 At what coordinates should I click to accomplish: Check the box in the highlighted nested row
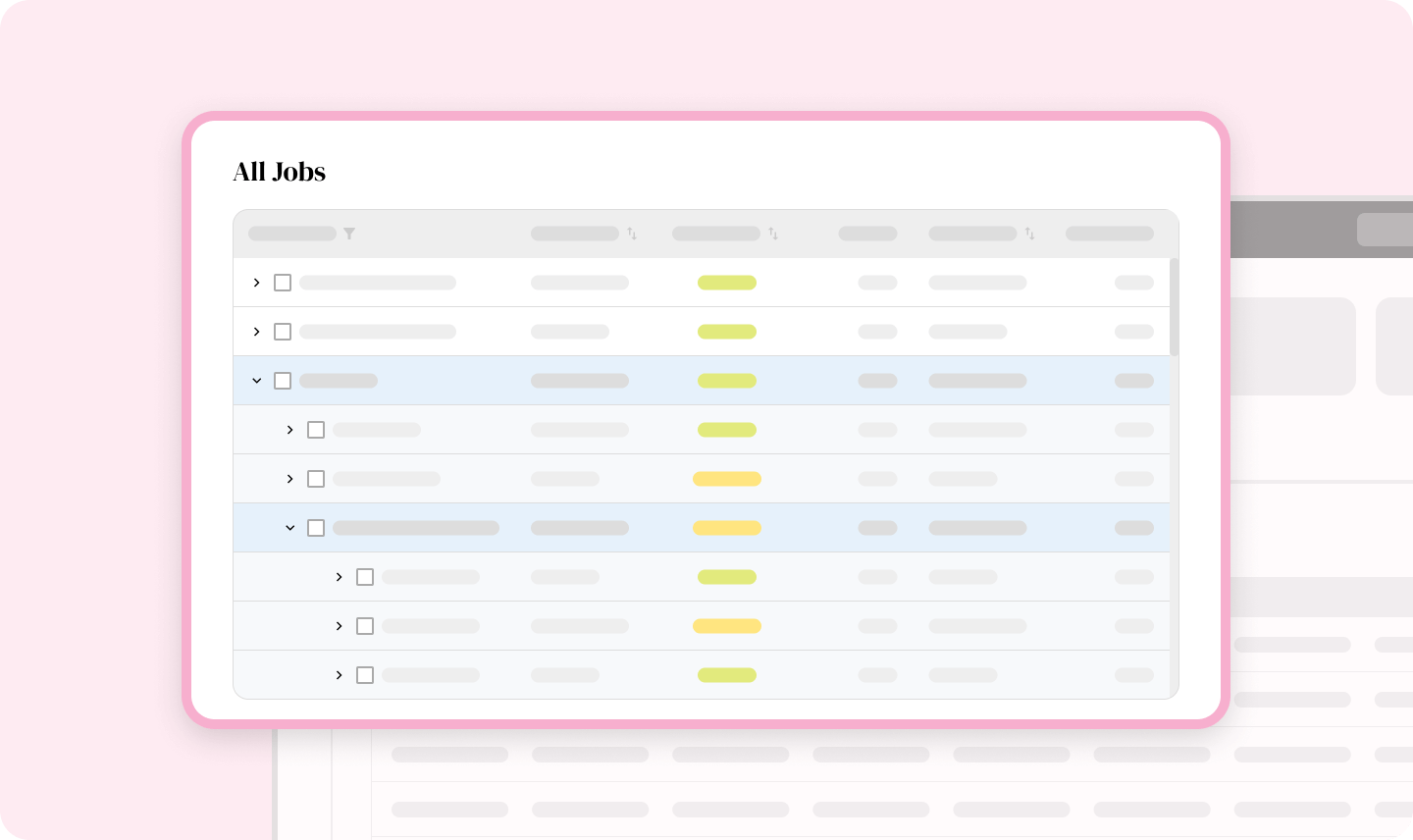[316, 528]
